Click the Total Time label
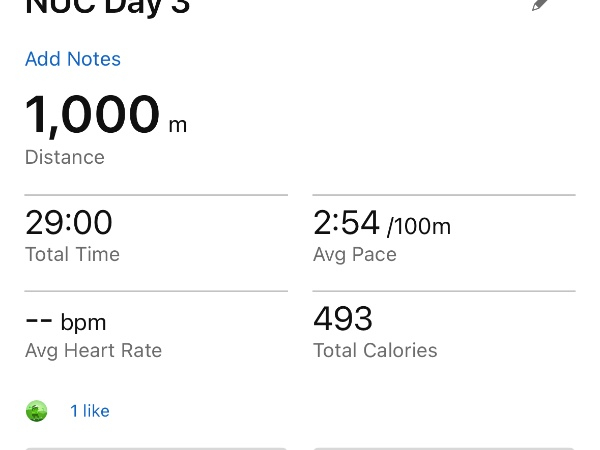This screenshot has width=600, height=450. pos(72,255)
